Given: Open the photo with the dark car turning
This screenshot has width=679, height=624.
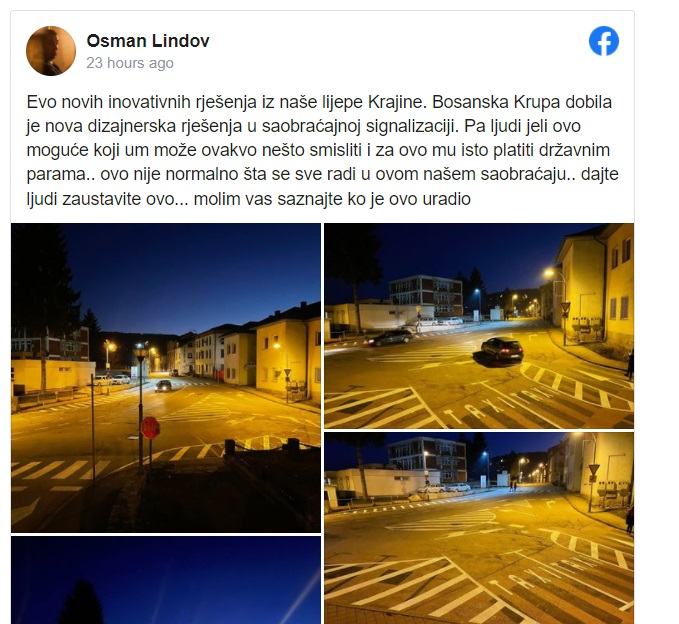Looking at the screenshot, I should click(479, 326).
